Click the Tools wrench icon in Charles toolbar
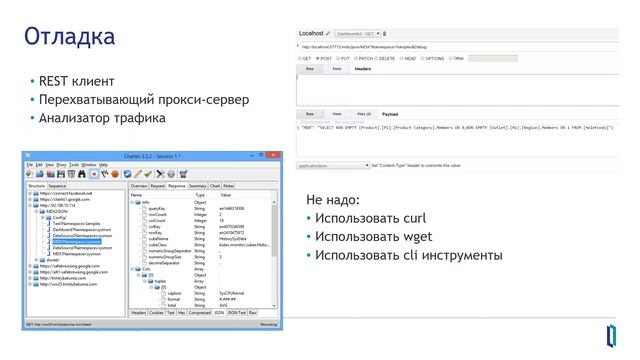The image size is (640, 360). coord(160,174)
